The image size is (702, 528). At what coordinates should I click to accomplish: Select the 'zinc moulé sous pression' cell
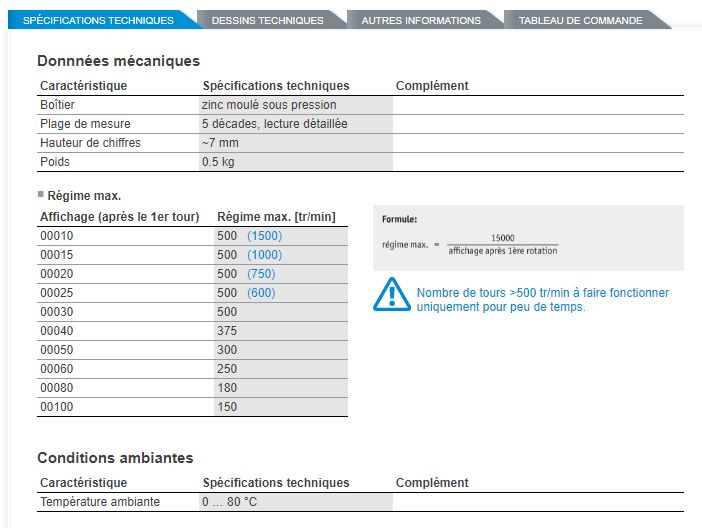pyautogui.click(x=269, y=105)
